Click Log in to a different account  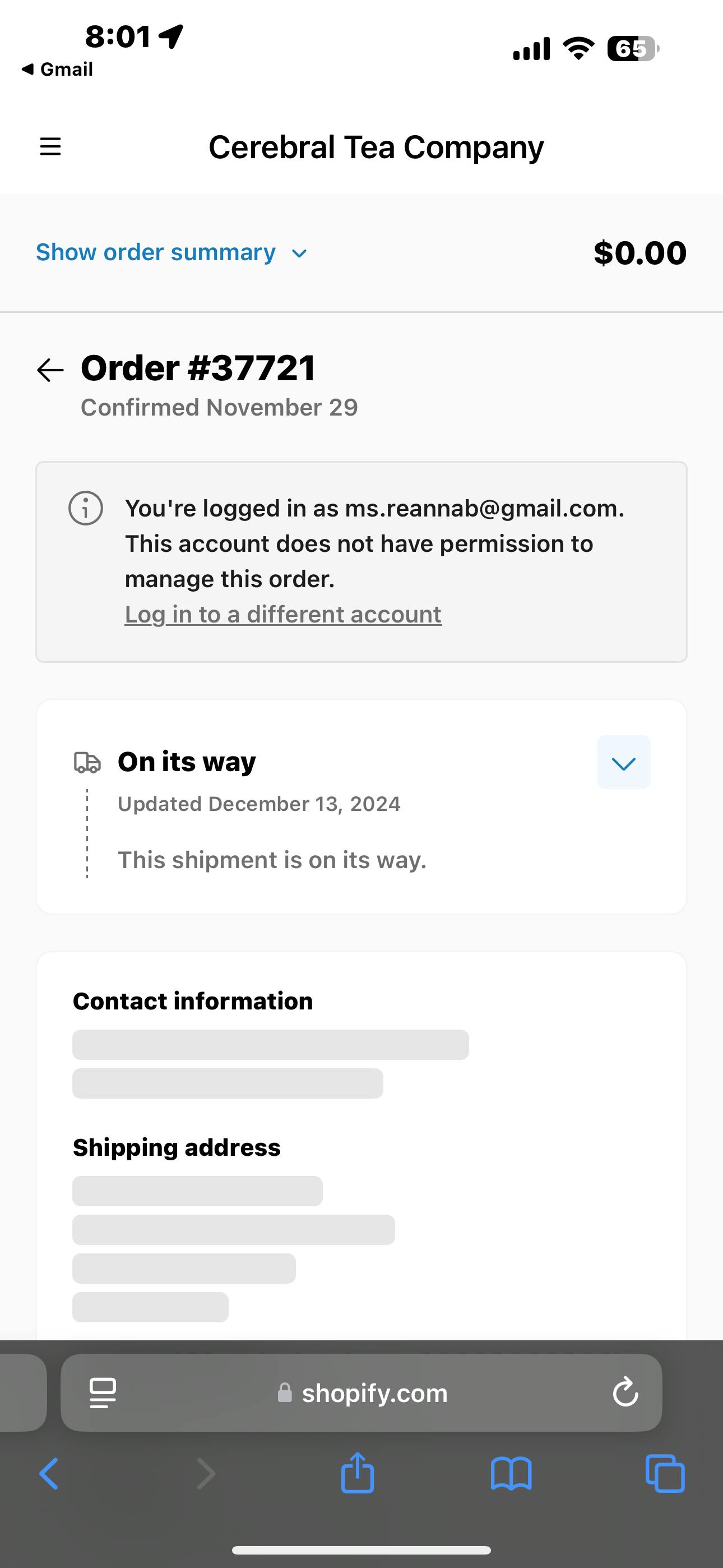click(283, 614)
